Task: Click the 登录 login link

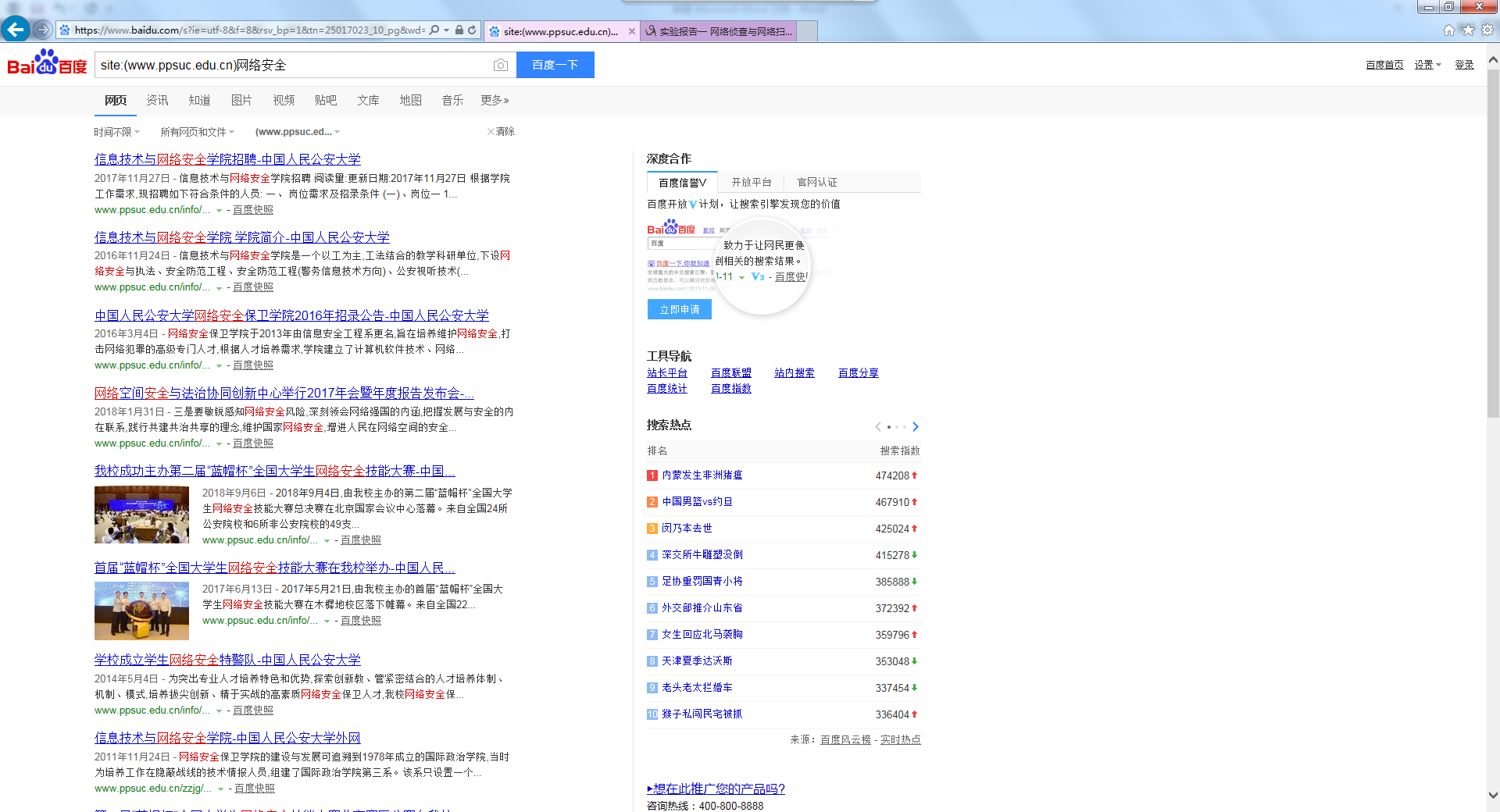Action: tap(1464, 65)
